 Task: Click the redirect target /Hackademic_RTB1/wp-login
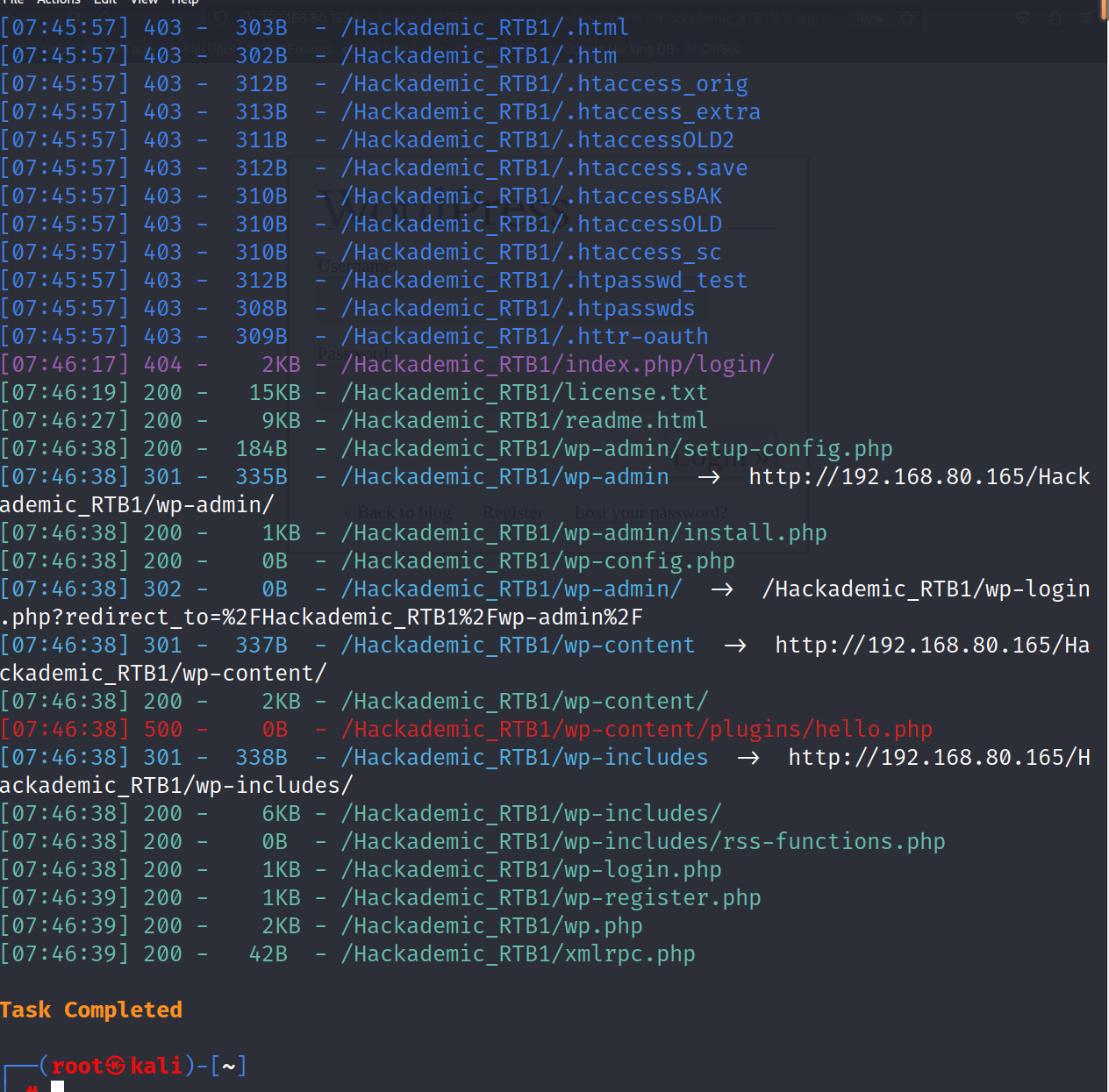(926, 589)
